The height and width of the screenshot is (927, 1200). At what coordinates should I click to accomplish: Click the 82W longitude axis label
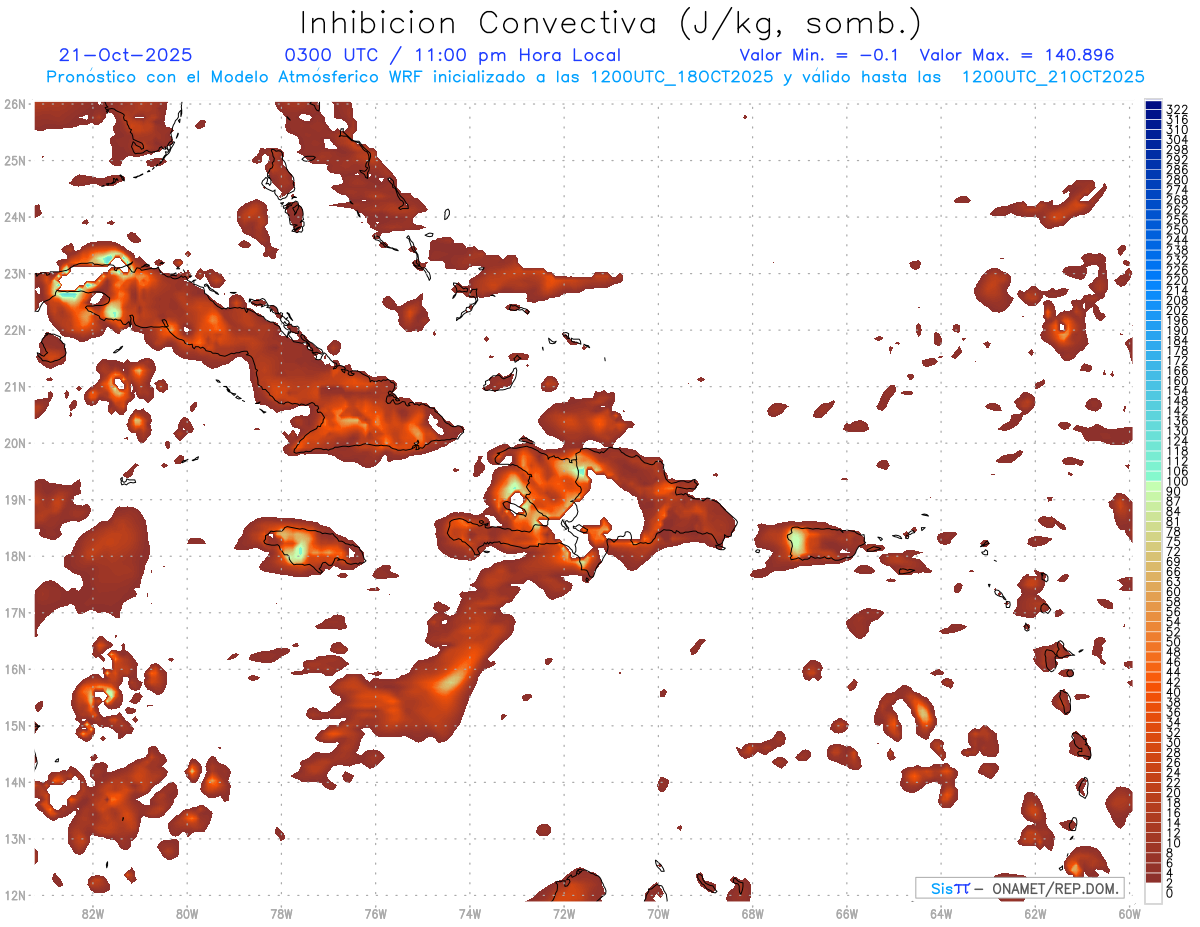point(93,913)
